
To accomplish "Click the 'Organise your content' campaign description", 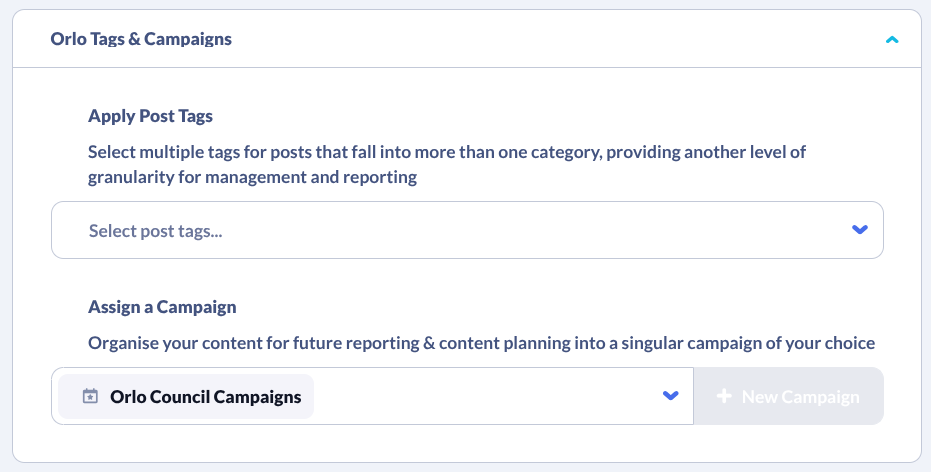I will coord(481,343).
